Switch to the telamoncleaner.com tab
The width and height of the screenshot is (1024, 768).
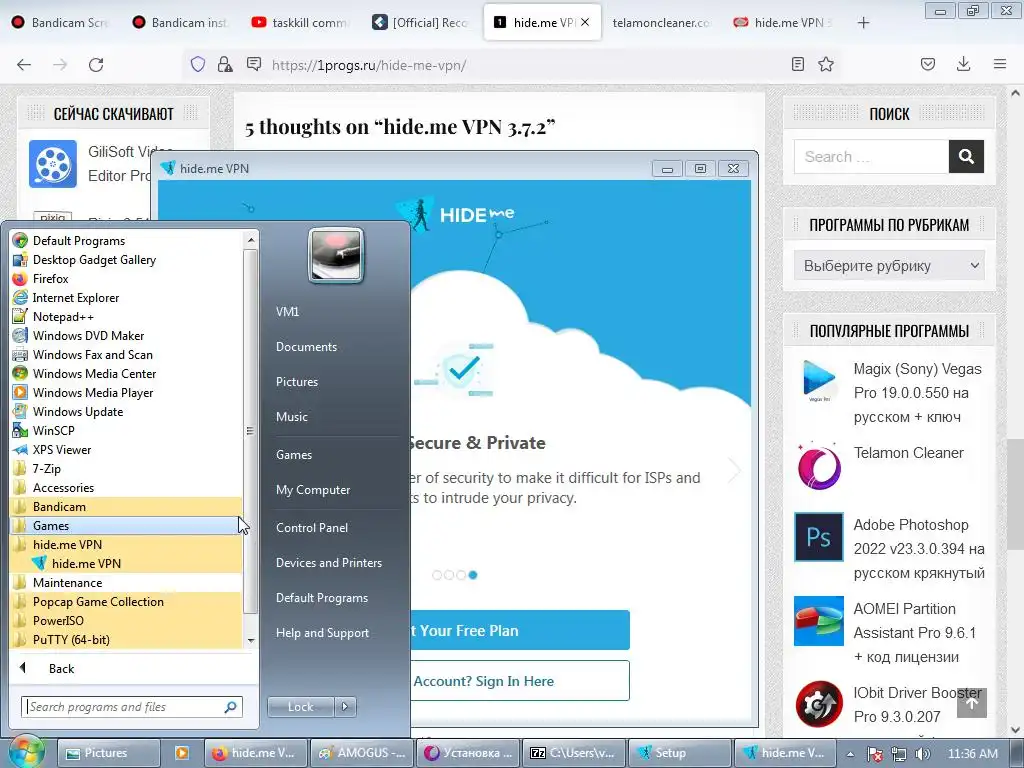[x=660, y=23]
